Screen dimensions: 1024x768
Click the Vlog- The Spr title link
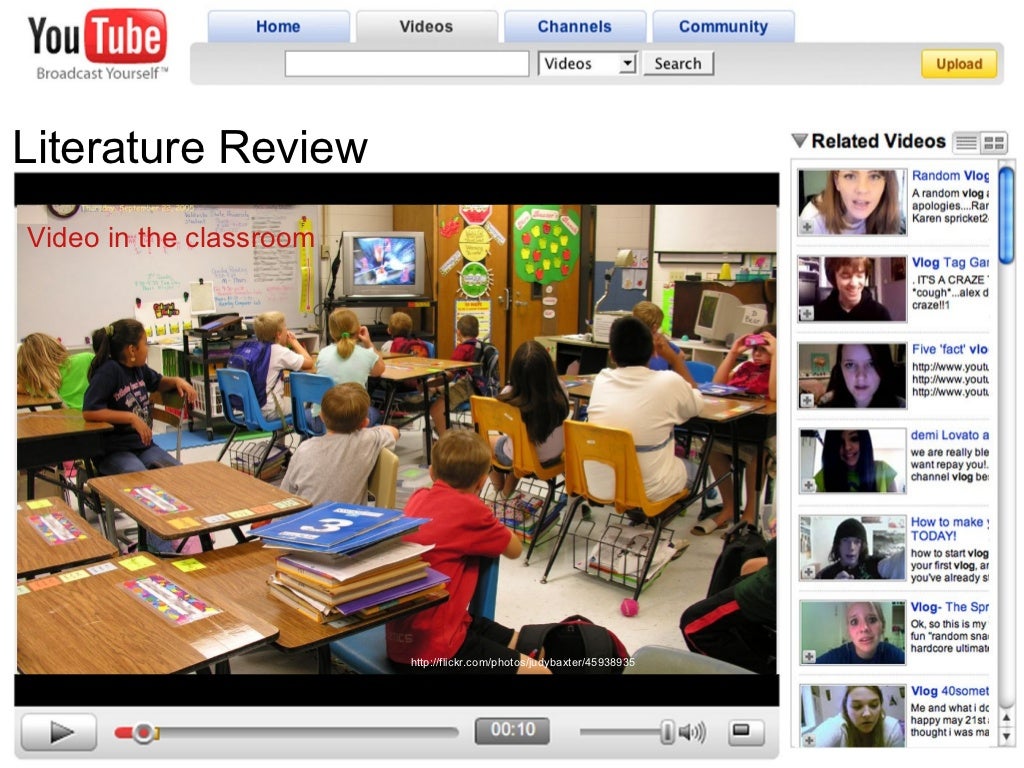click(950, 607)
